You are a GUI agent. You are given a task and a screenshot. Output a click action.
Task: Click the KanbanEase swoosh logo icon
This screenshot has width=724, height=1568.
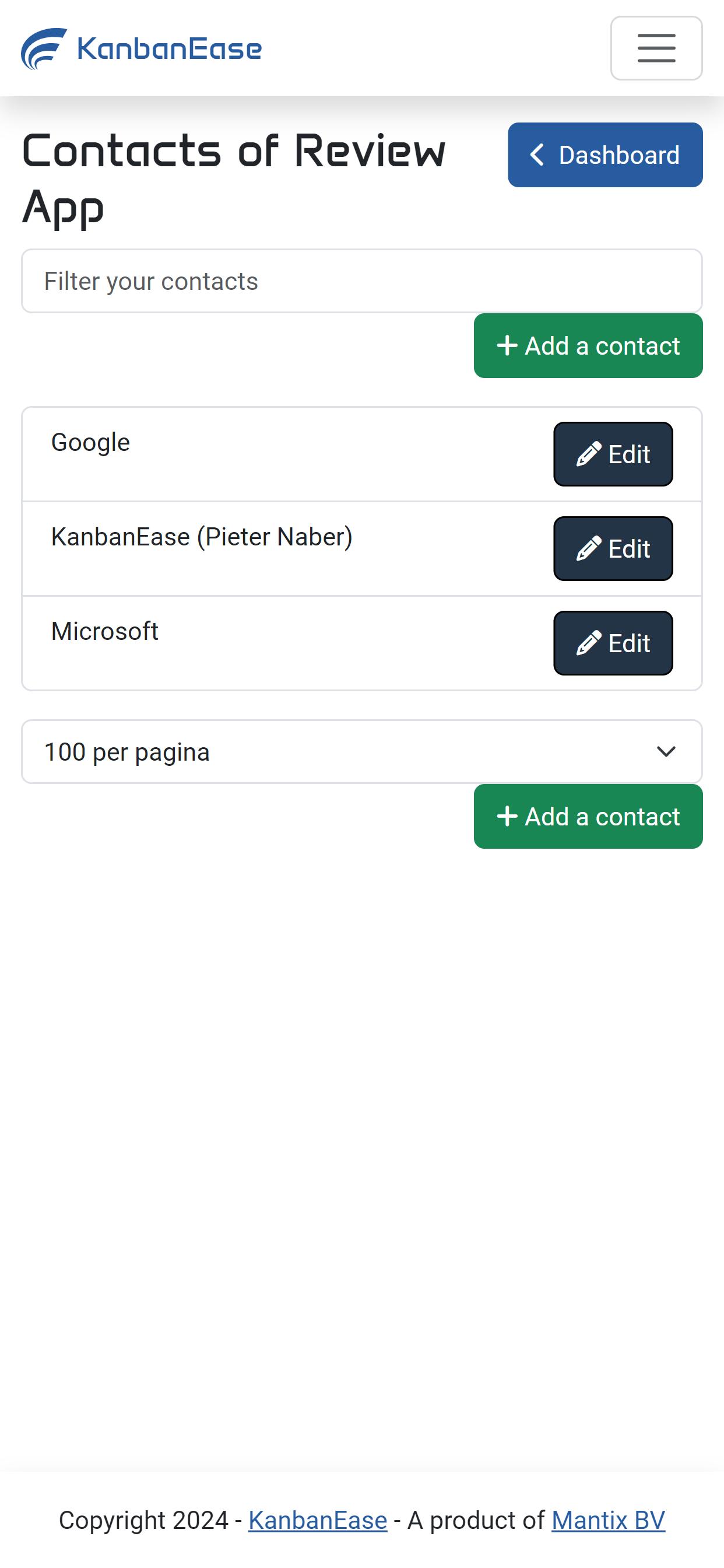(x=44, y=48)
